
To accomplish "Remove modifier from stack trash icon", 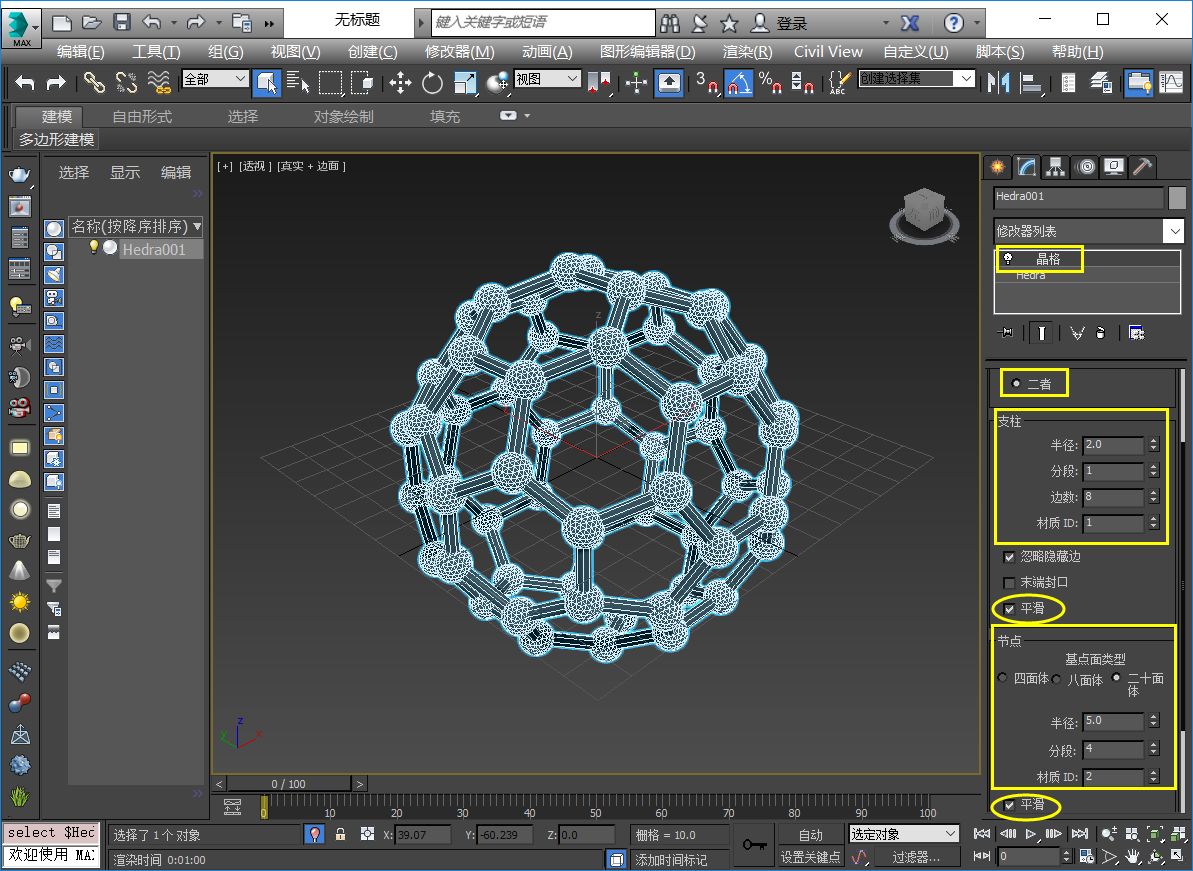I will [x=1100, y=333].
